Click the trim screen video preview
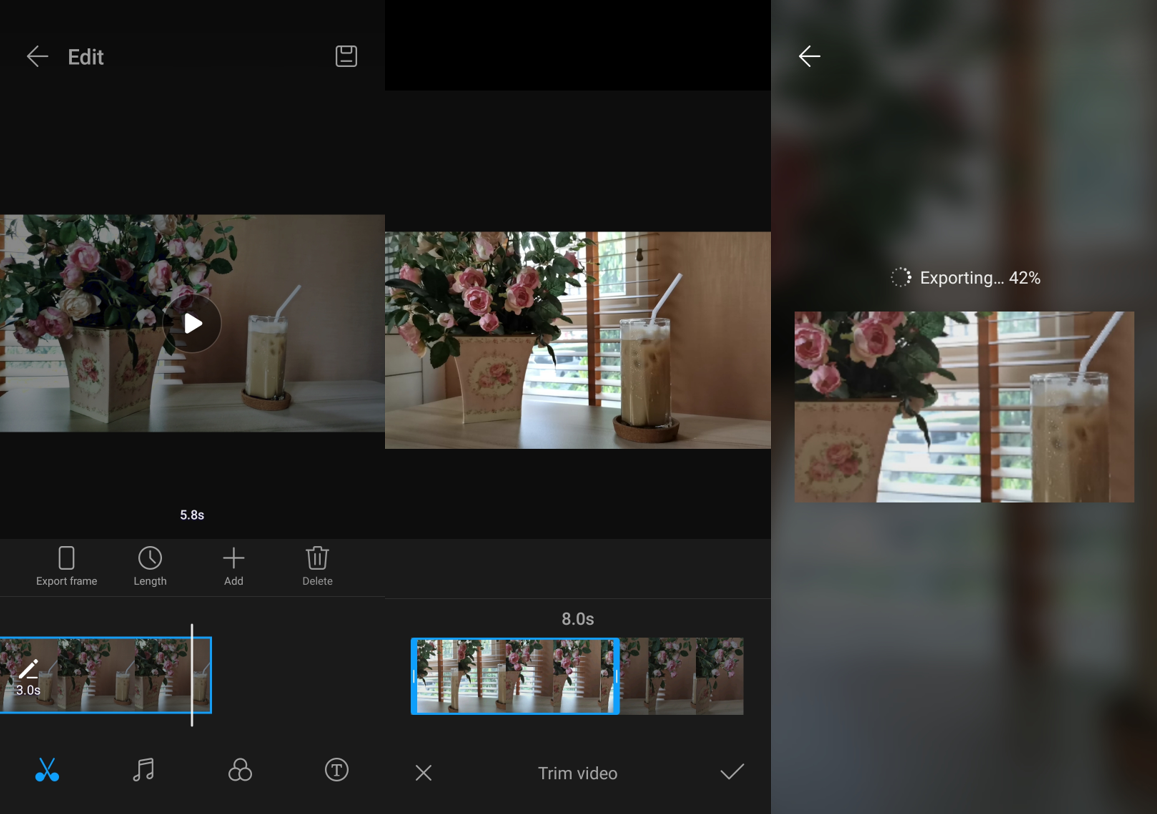1157x814 pixels. pyautogui.click(x=578, y=340)
